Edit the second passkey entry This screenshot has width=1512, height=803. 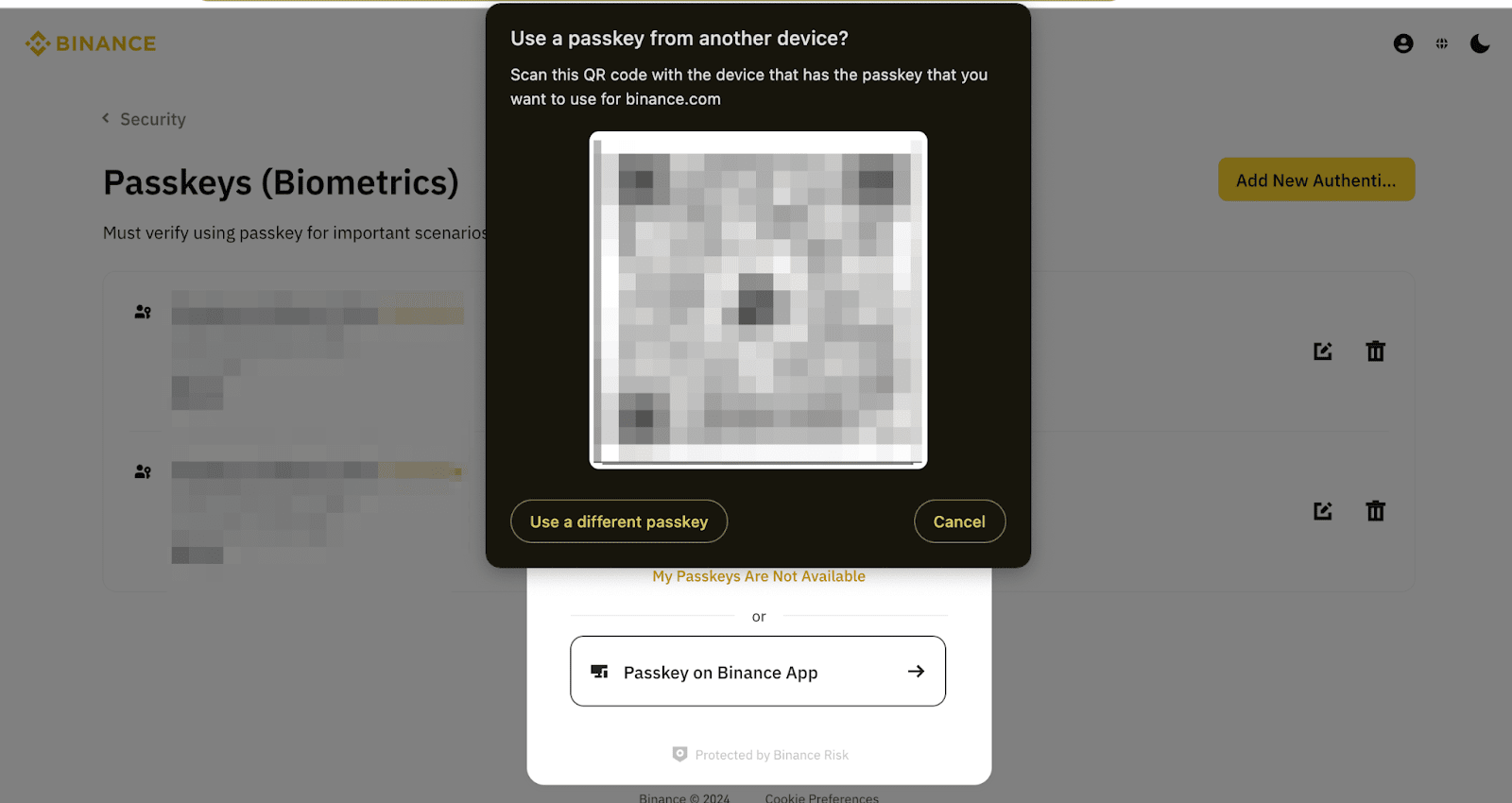pos(1323,511)
